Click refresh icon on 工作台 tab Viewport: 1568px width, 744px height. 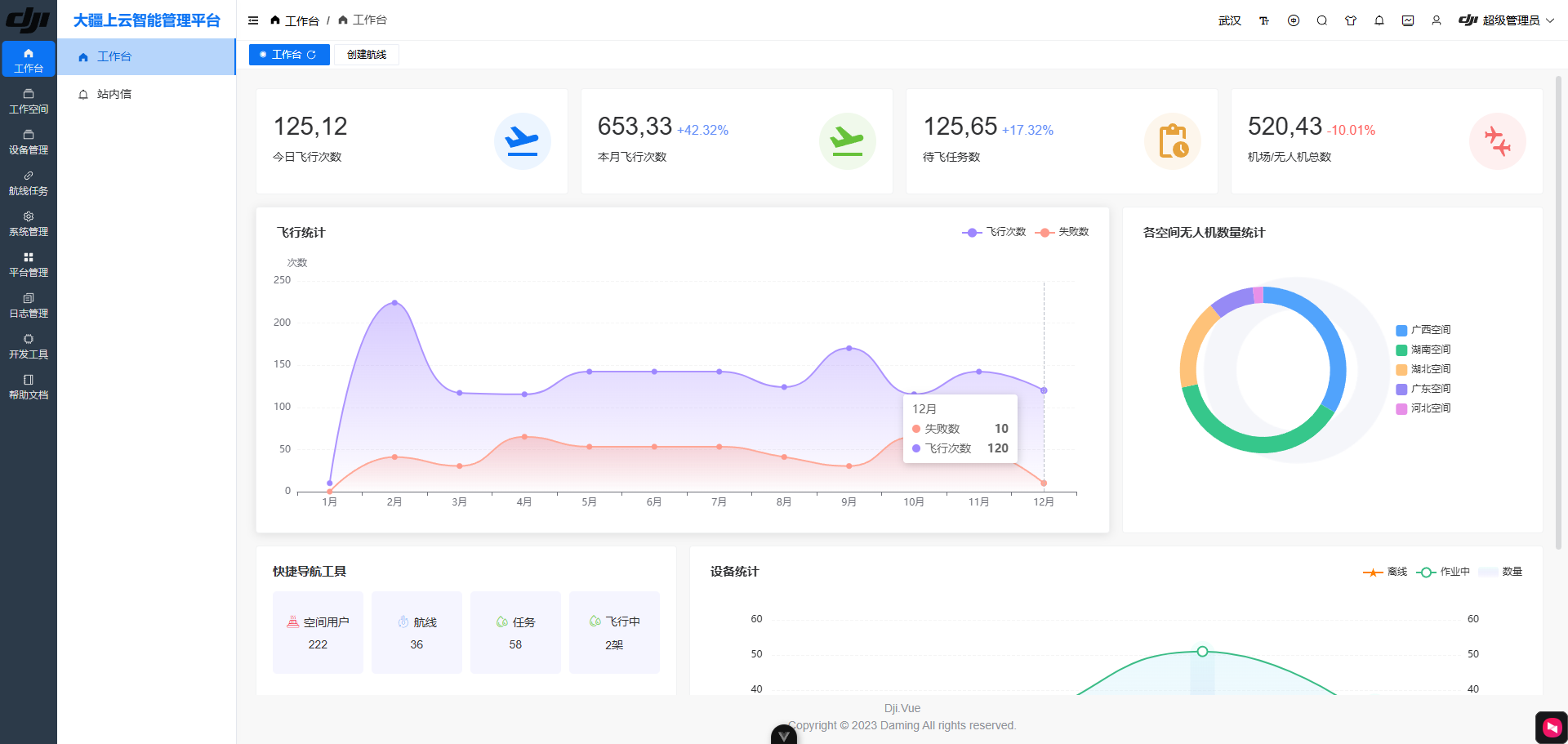pos(311,55)
